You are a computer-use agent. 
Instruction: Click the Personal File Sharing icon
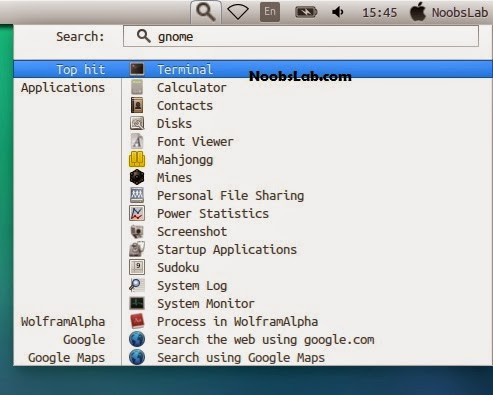[x=137, y=195]
